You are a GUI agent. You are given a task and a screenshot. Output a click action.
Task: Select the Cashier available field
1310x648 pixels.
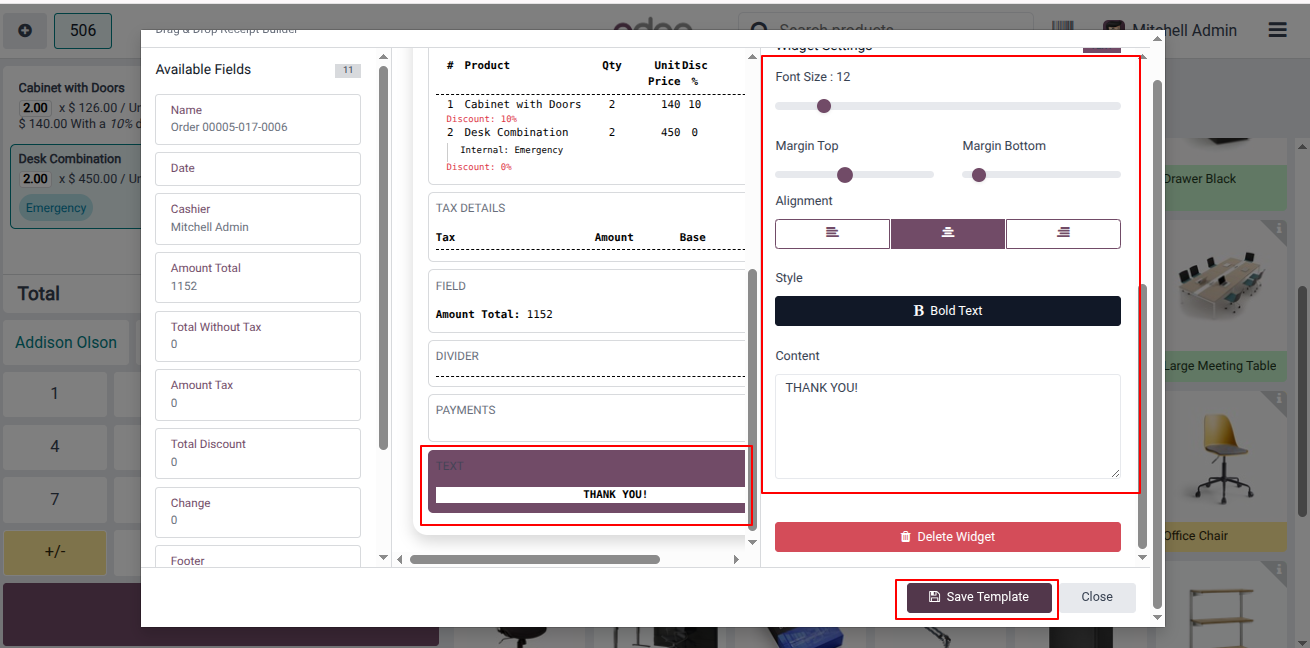tap(258, 219)
